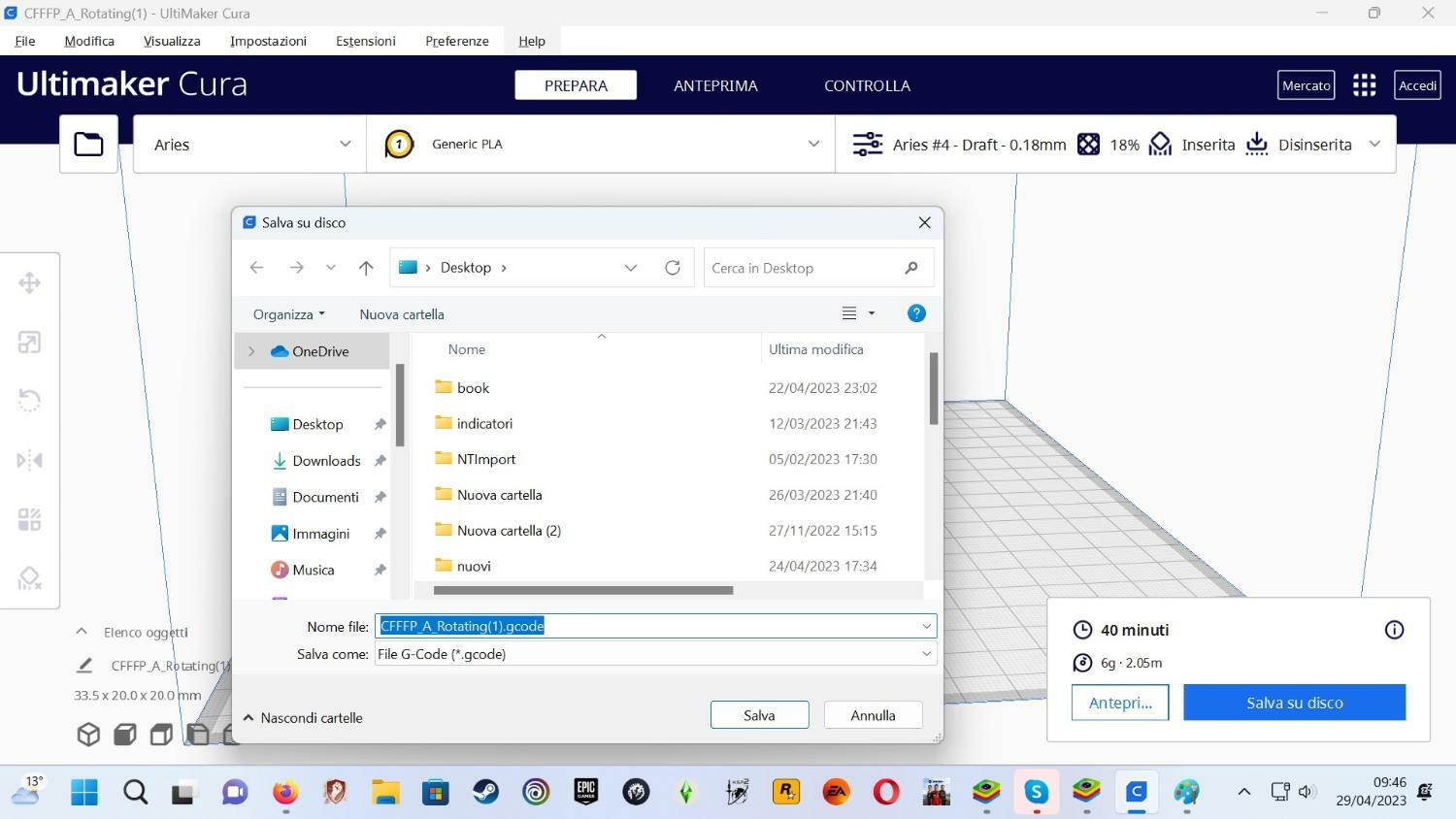Open Windows Start menu
The width and height of the screenshot is (1456, 819).
[x=84, y=792]
